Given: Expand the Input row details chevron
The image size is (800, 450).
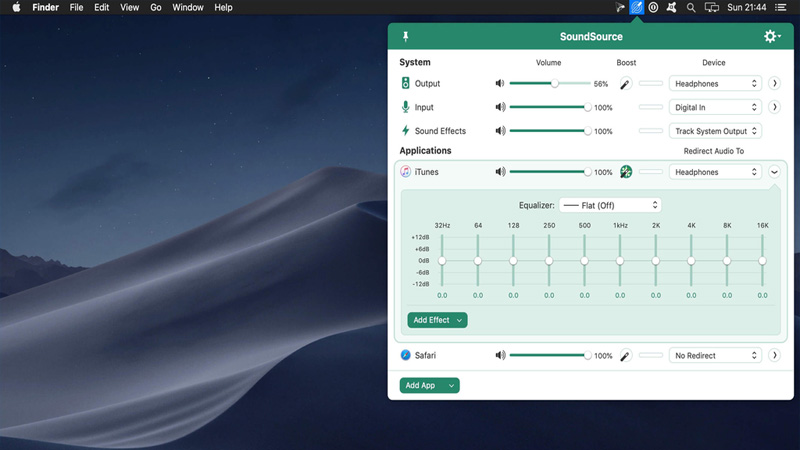Looking at the screenshot, I should click(x=774, y=107).
